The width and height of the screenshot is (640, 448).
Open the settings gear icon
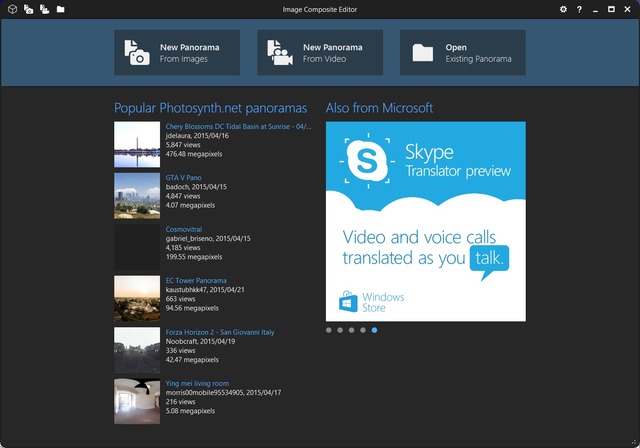[563, 9]
